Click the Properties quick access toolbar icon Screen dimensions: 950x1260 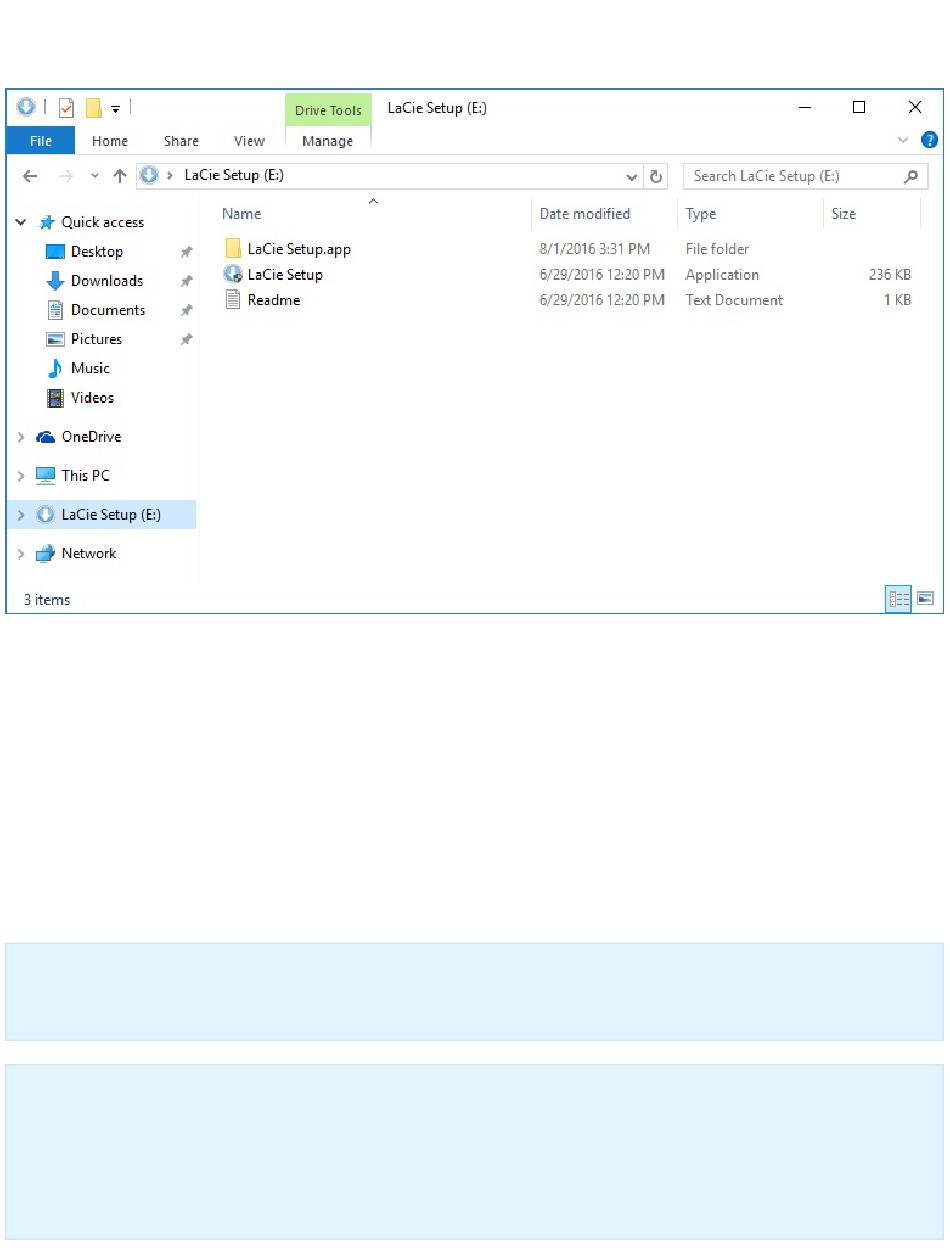pos(66,107)
